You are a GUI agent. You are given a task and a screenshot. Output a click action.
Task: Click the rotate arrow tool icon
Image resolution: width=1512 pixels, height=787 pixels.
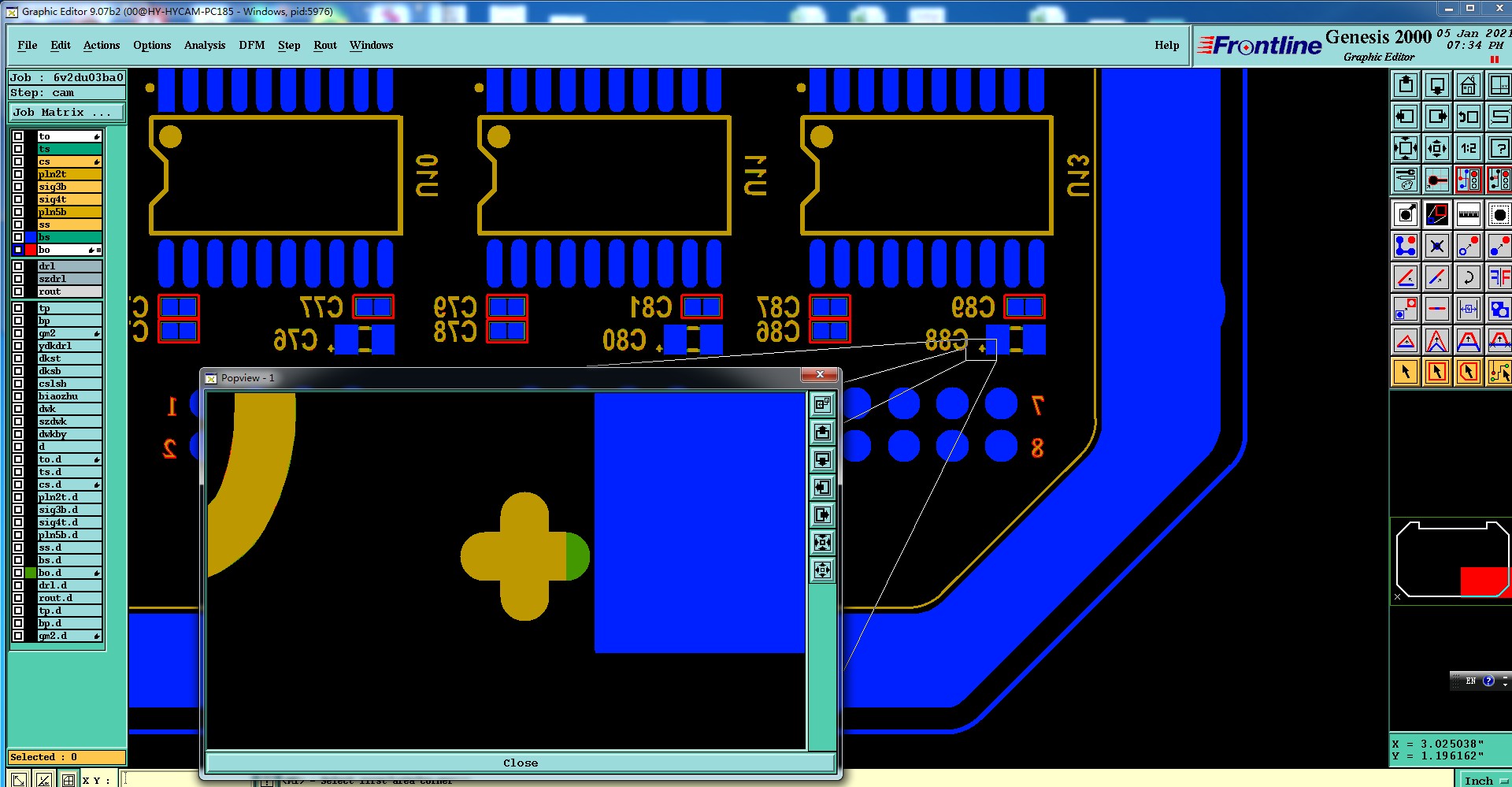point(1468,277)
